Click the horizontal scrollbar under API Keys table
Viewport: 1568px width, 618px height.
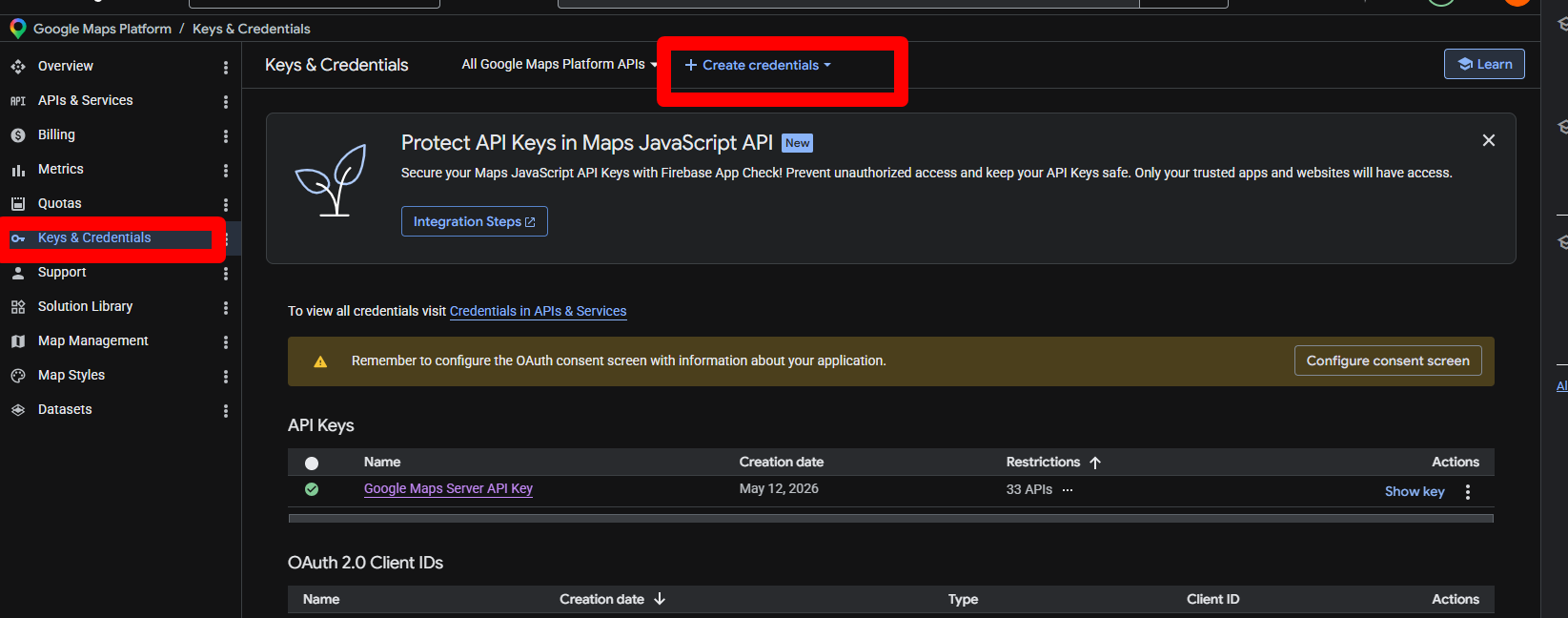[891, 519]
